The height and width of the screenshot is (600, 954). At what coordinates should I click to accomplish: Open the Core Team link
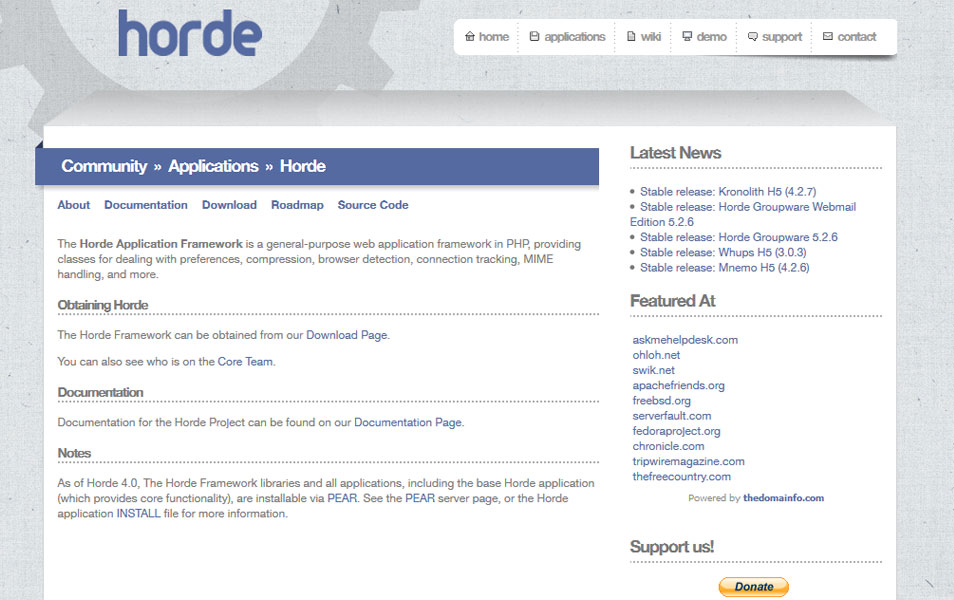(x=245, y=361)
